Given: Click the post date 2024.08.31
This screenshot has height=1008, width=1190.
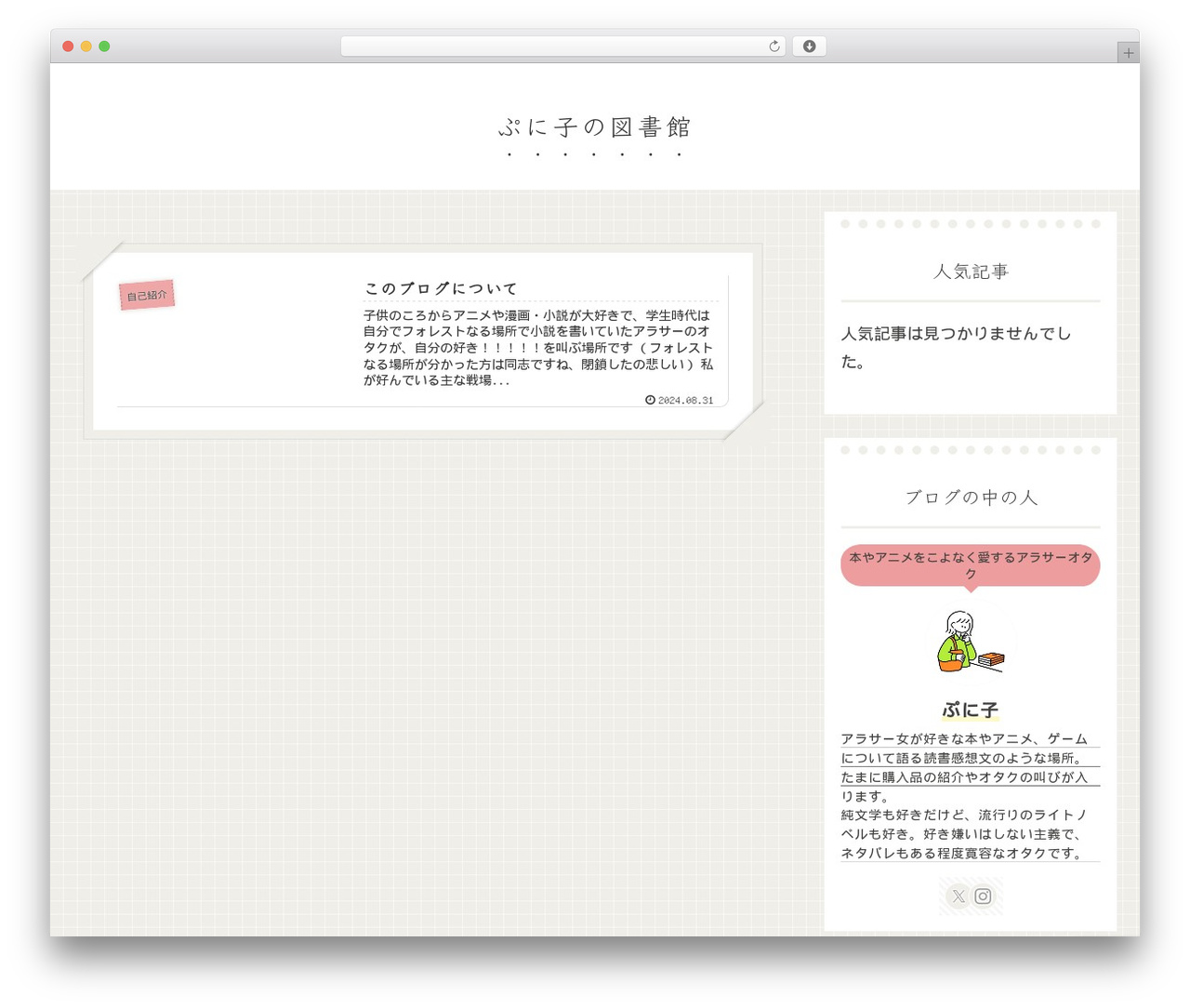Looking at the screenshot, I should click(686, 400).
